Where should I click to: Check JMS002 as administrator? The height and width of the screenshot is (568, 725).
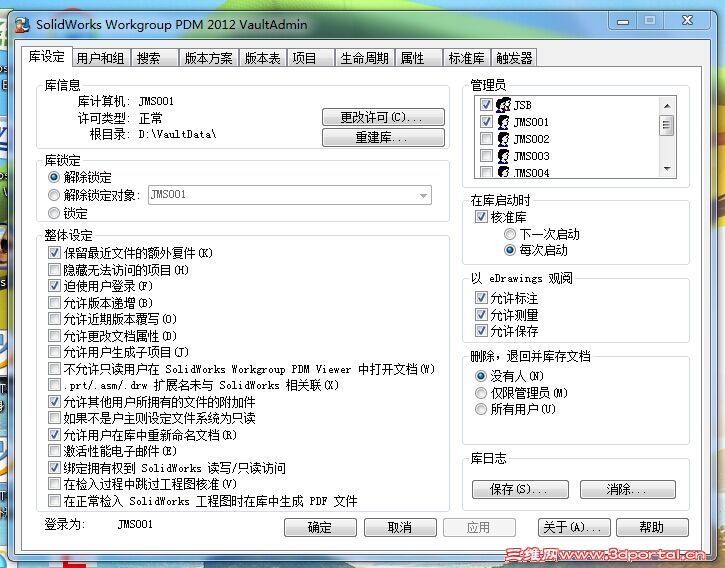pos(486,138)
